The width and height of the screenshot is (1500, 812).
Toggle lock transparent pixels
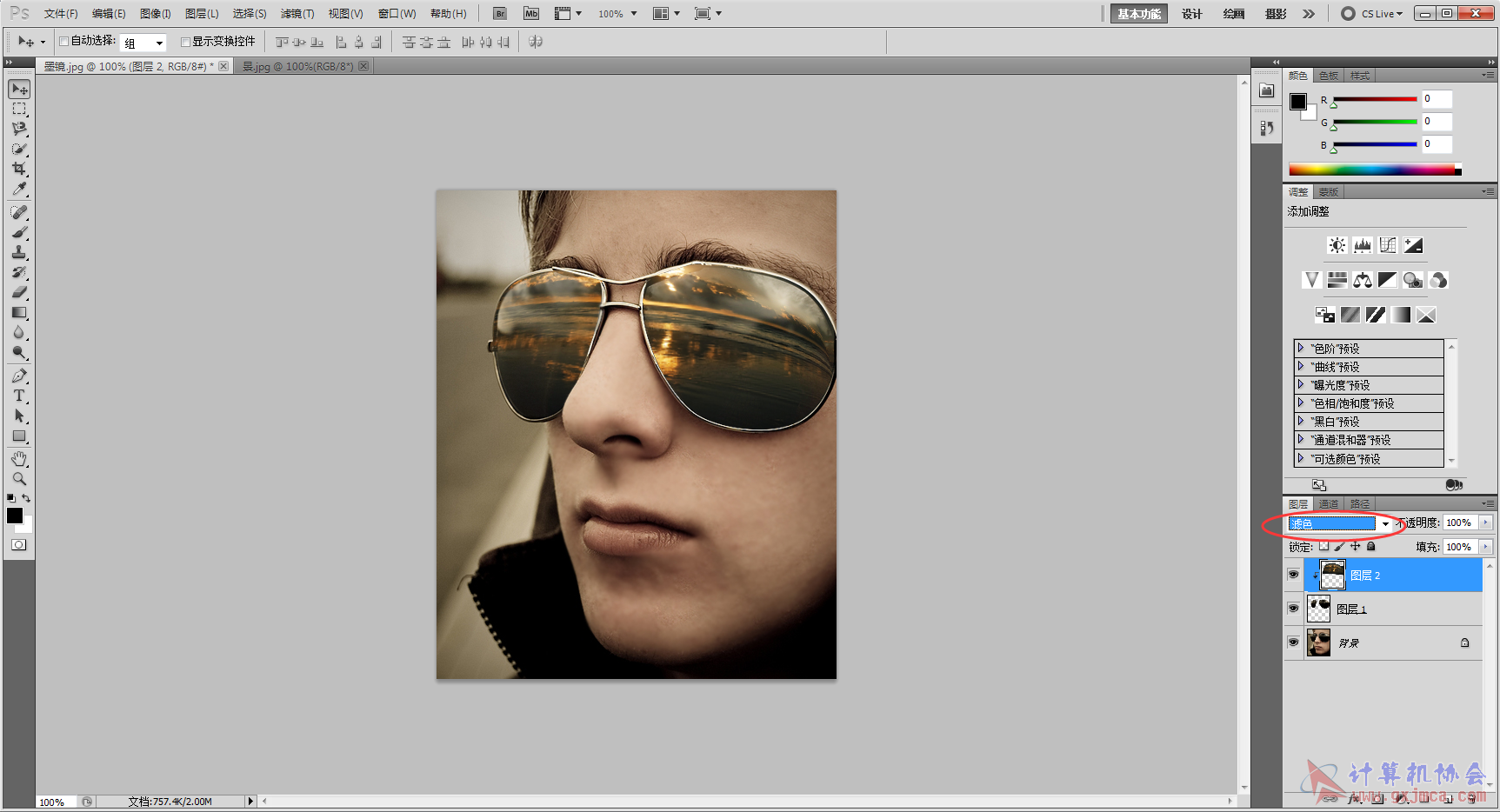coord(1323,546)
